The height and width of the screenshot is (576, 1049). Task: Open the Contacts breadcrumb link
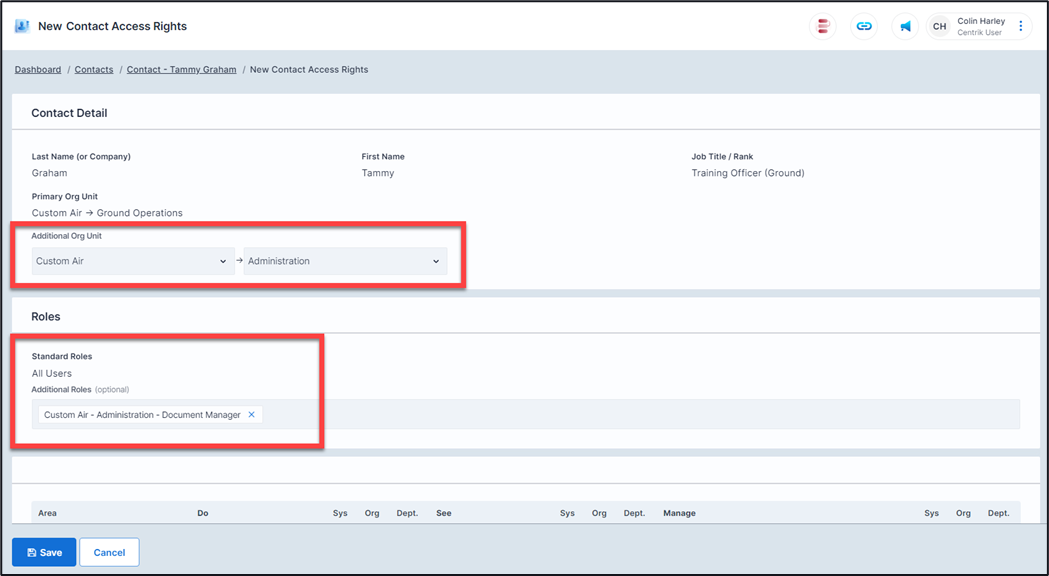point(94,70)
